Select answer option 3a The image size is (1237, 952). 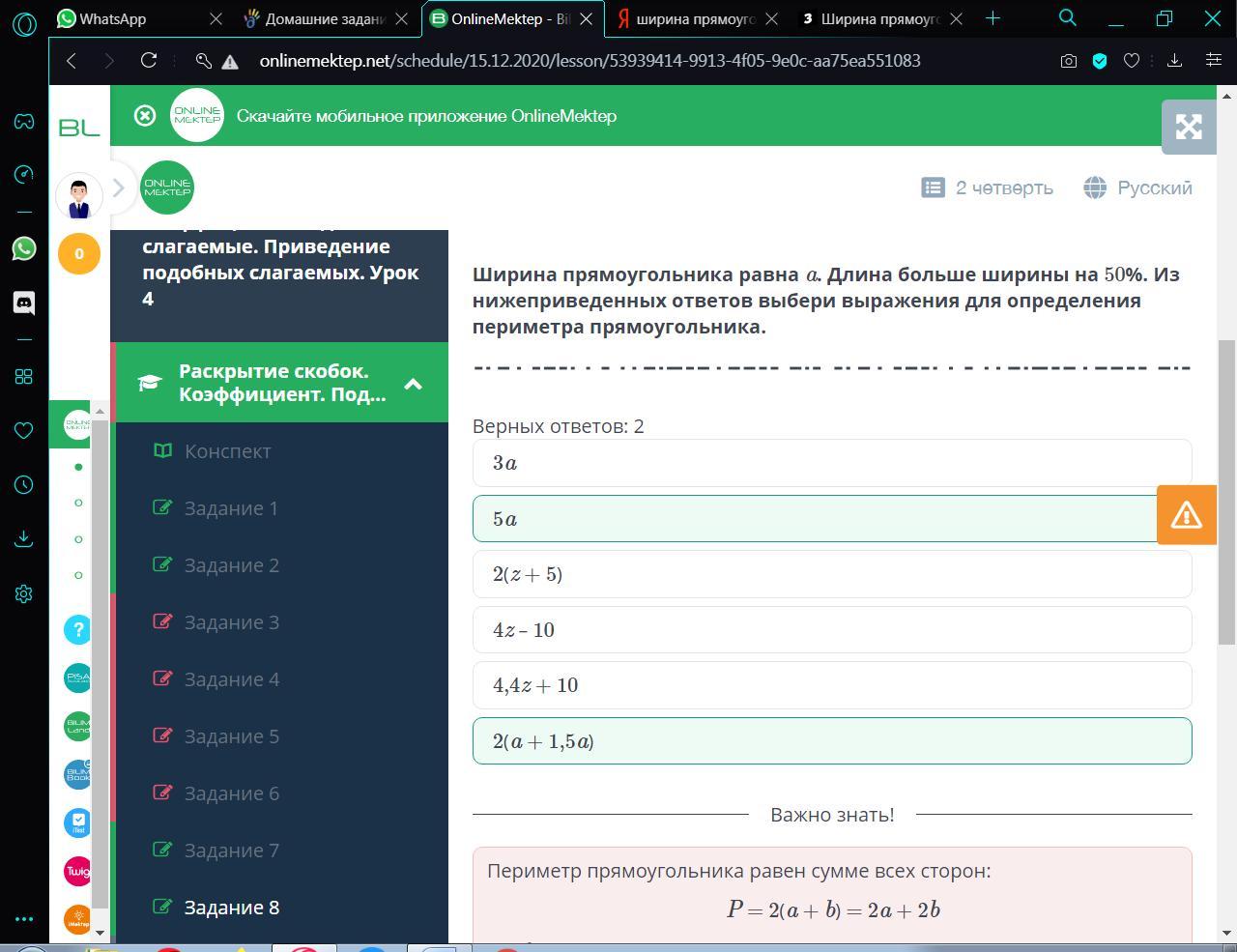point(831,463)
